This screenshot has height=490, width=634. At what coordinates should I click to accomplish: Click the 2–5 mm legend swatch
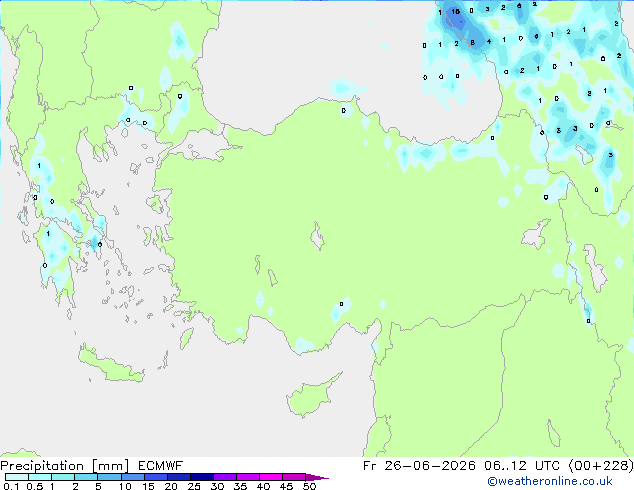(86, 477)
